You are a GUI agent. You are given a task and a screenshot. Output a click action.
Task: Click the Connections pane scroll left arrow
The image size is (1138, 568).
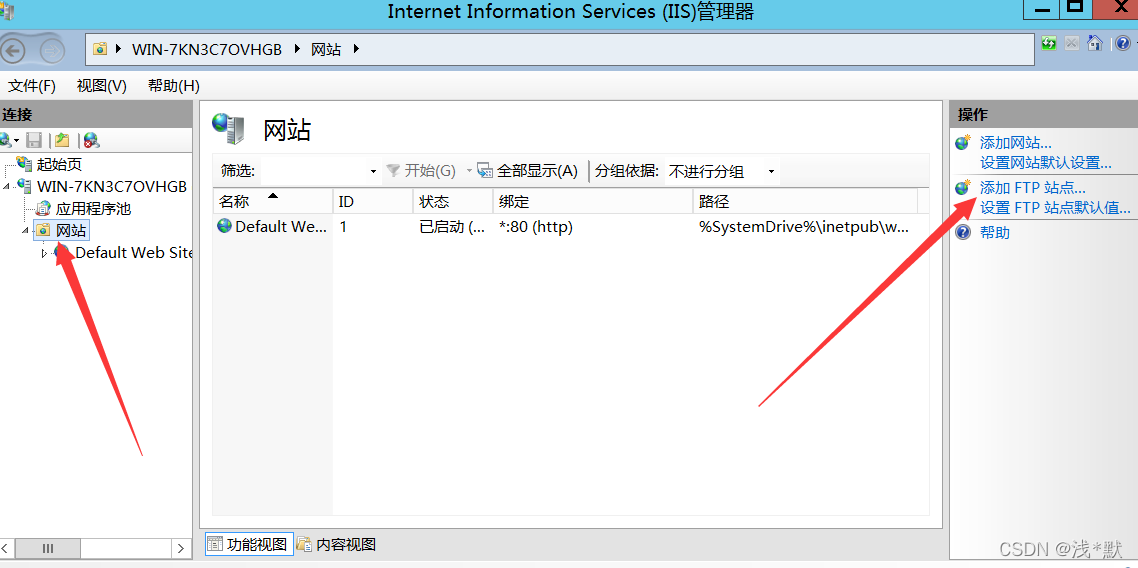[7, 548]
